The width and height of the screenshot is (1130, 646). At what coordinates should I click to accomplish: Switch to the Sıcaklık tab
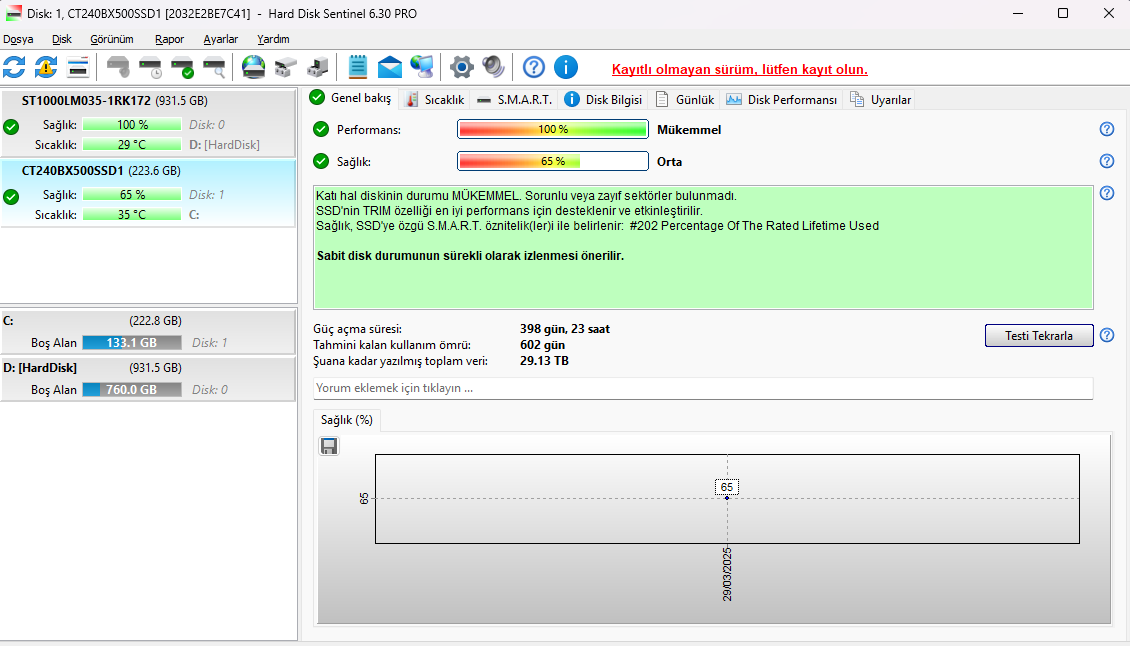pos(435,99)
